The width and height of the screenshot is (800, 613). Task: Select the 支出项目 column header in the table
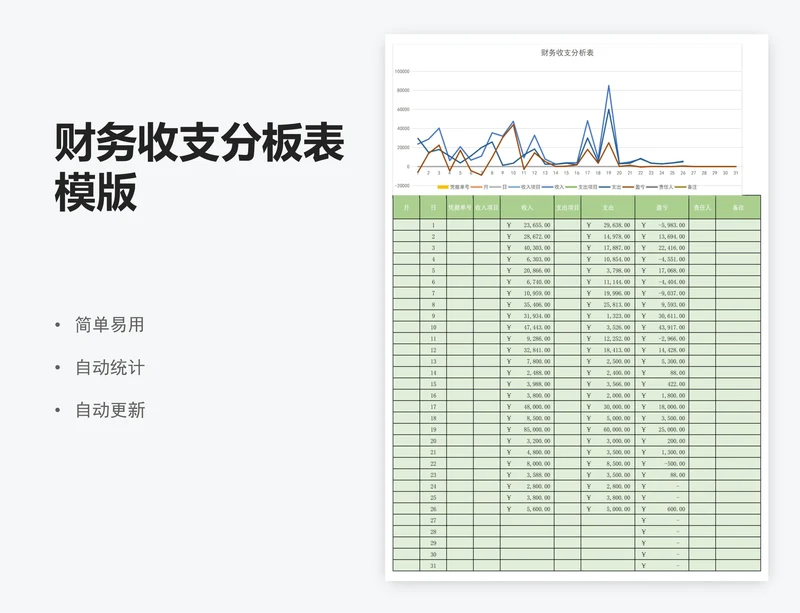click(567, 208)
